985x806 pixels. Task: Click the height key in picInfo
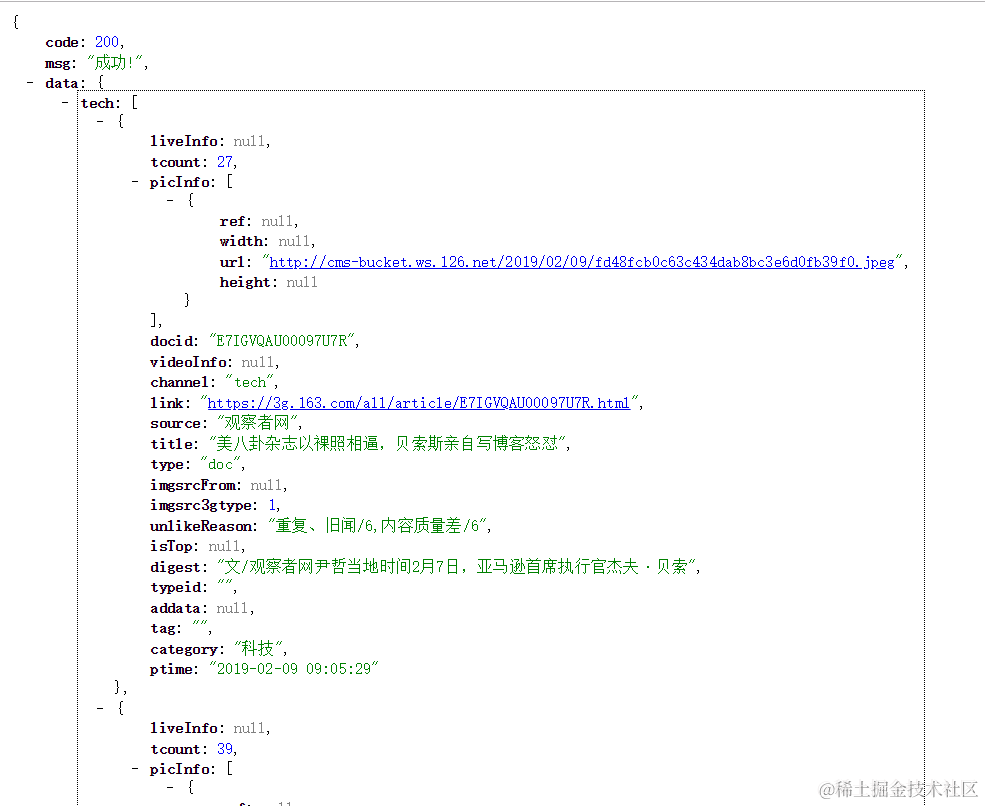click(245, 283)
